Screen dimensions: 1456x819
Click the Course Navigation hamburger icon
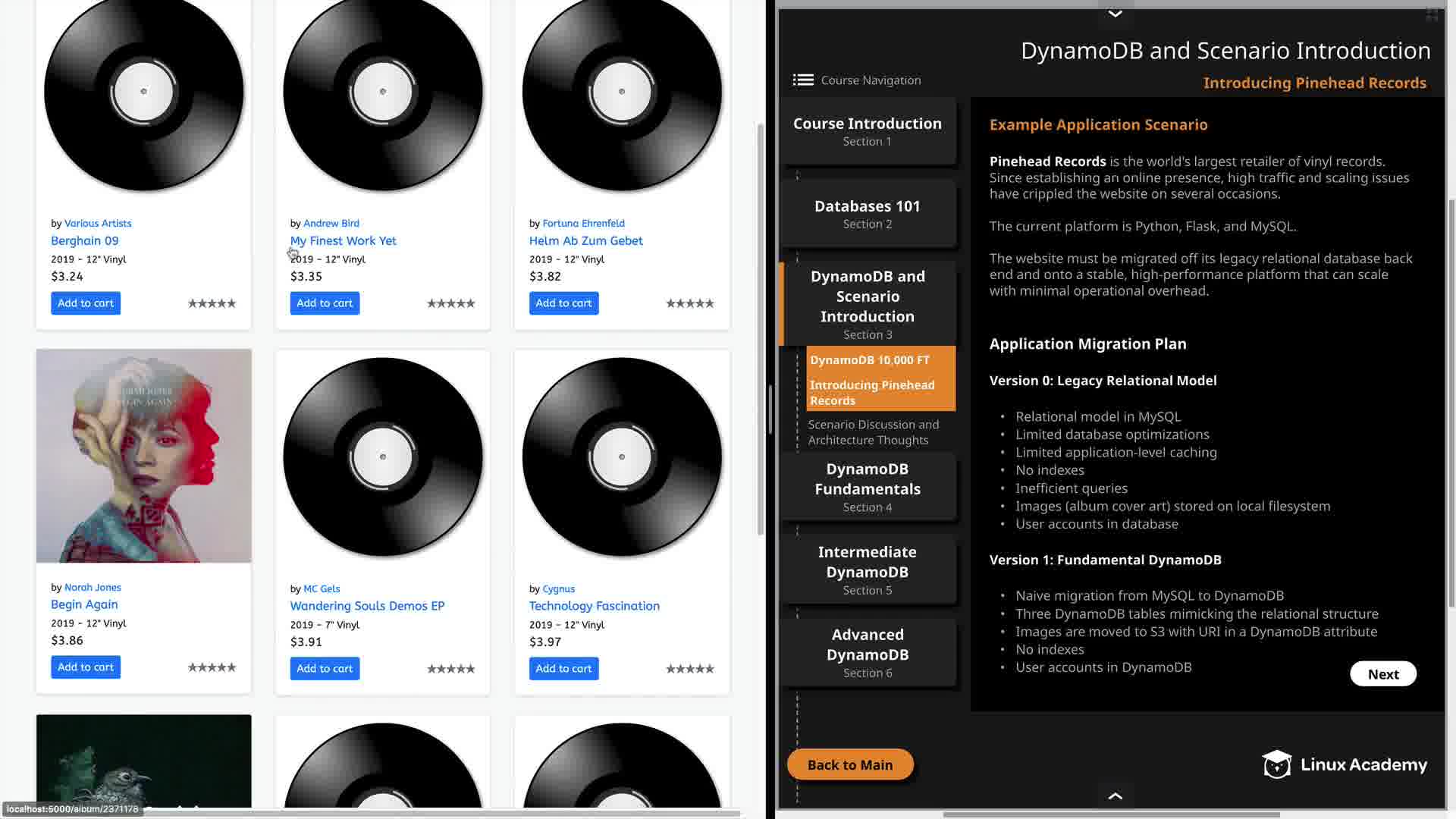click(803, 80)
